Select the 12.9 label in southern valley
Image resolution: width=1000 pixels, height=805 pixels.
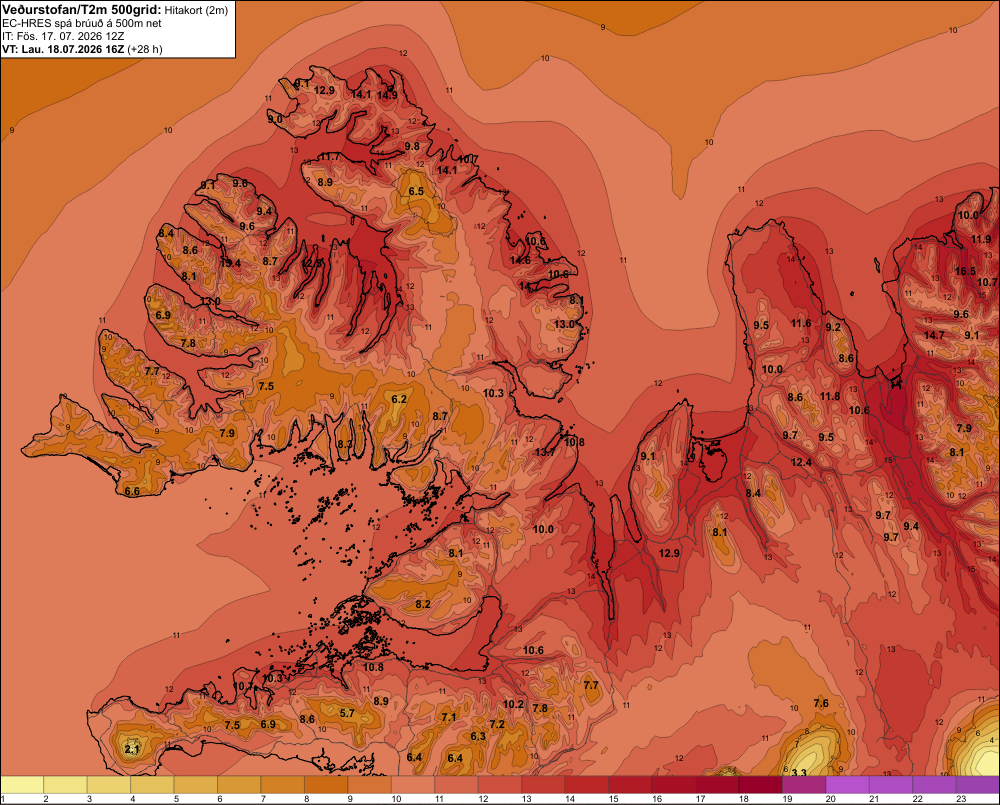[669, 553]
